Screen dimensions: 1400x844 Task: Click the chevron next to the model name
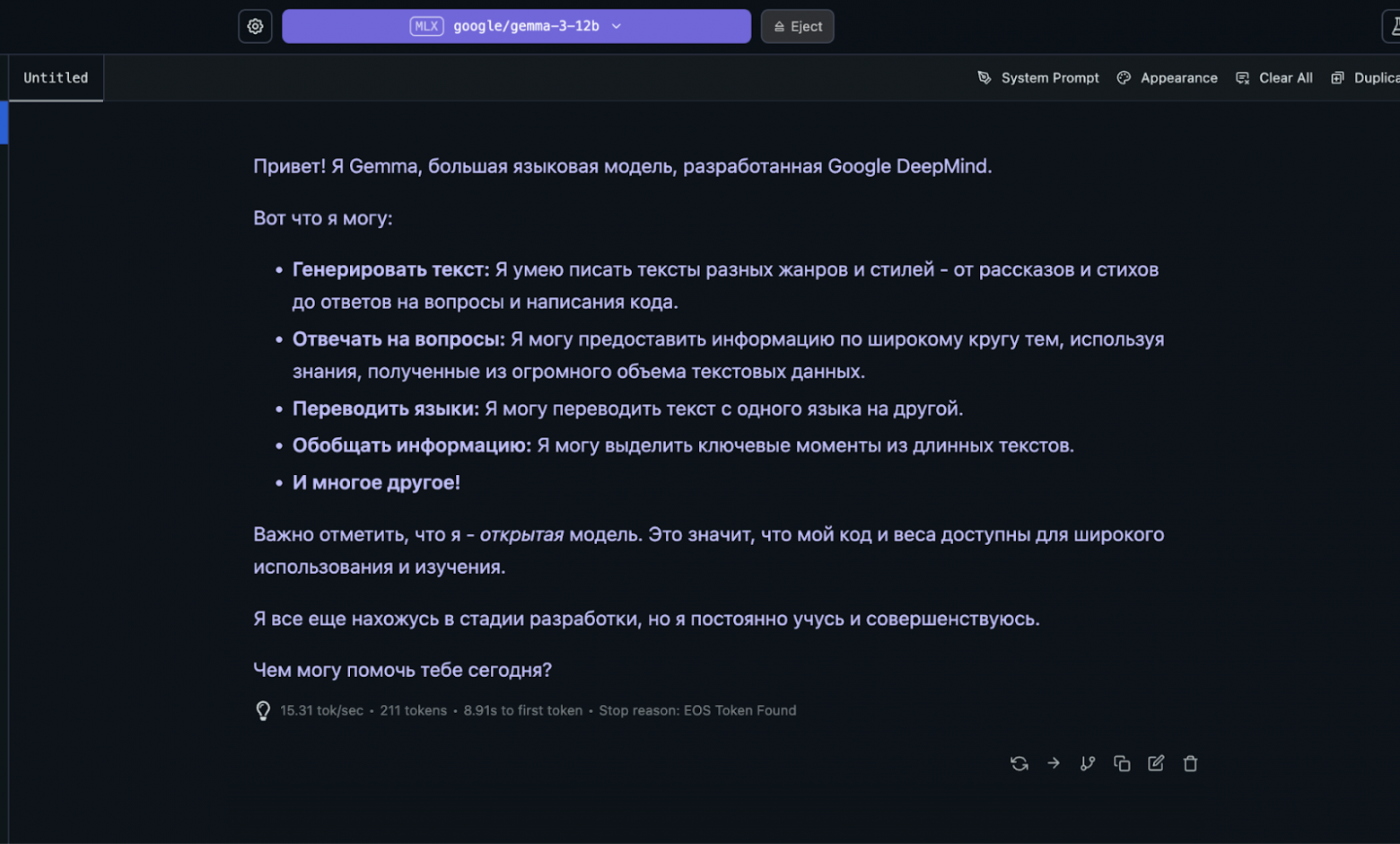coord(616,26)
